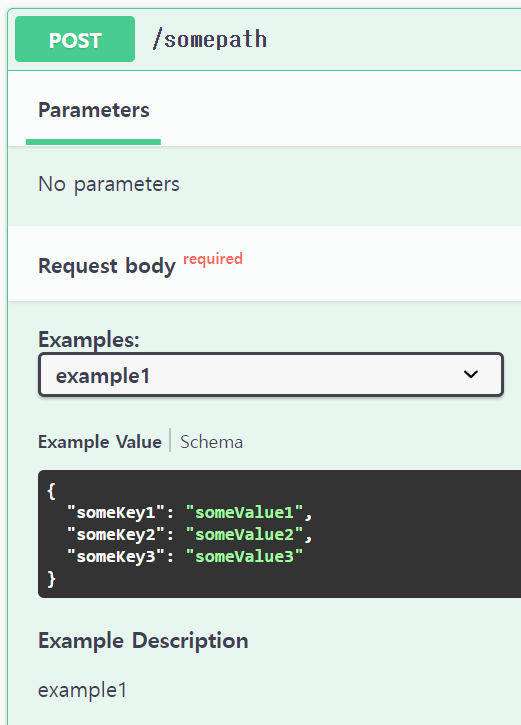
Task: Click the "someValue3" string in JSON
Action: pos(244,556)
